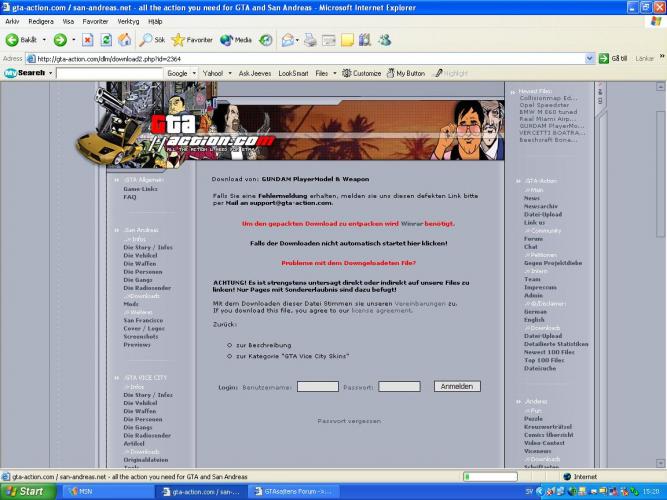Click 'Probleme mit dem Downgeloadeten File?' link

[x=348, y=263]
